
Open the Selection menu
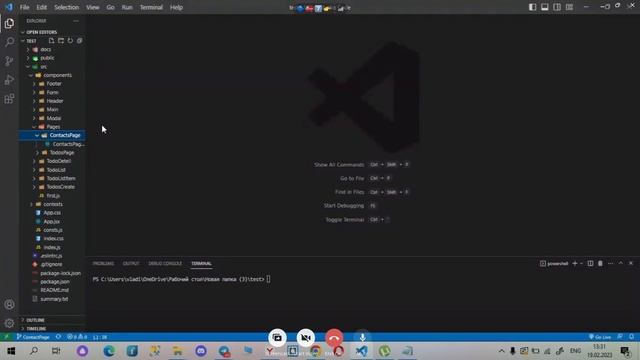(x=66, y=7)
